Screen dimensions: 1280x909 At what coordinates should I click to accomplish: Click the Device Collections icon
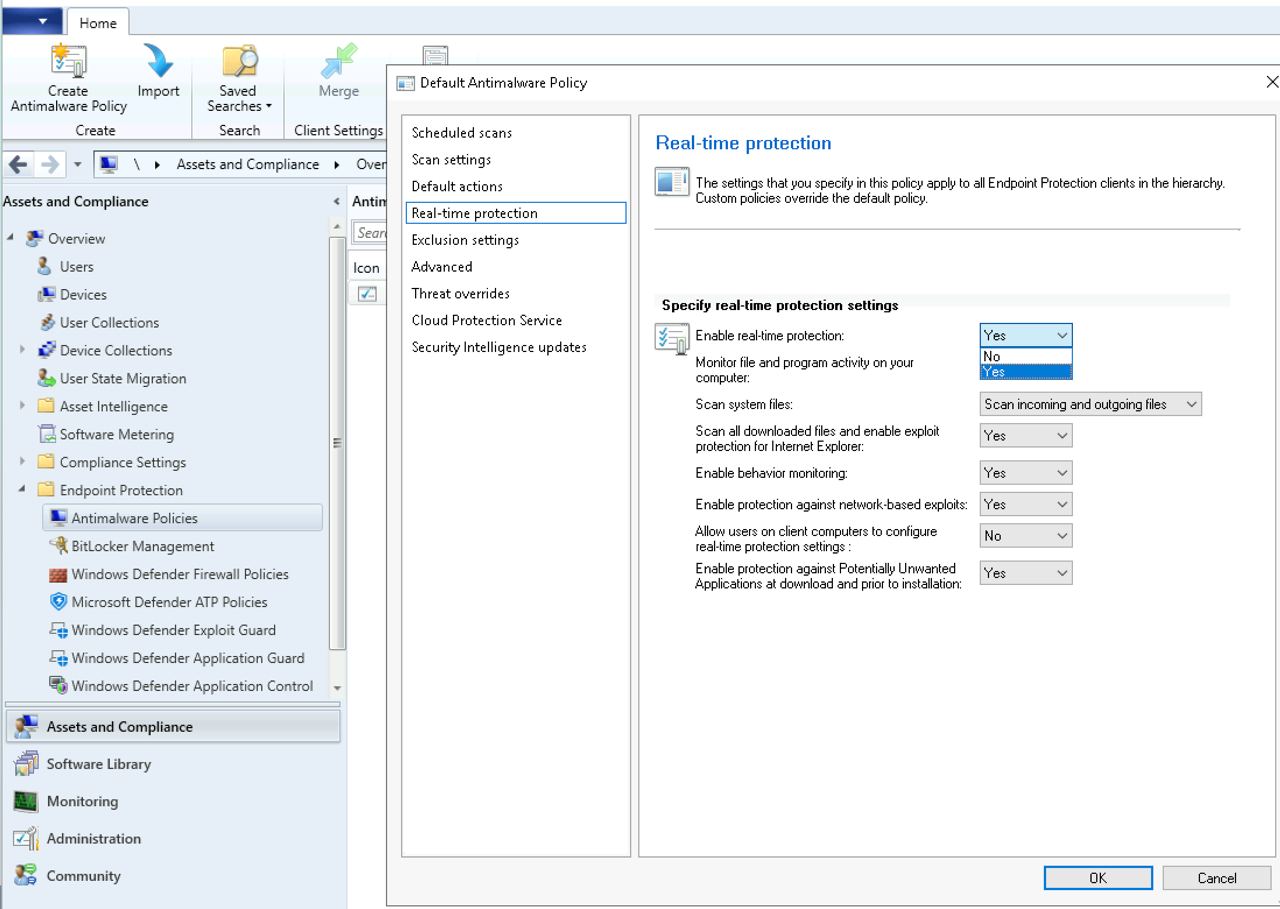tap(46, 350)
